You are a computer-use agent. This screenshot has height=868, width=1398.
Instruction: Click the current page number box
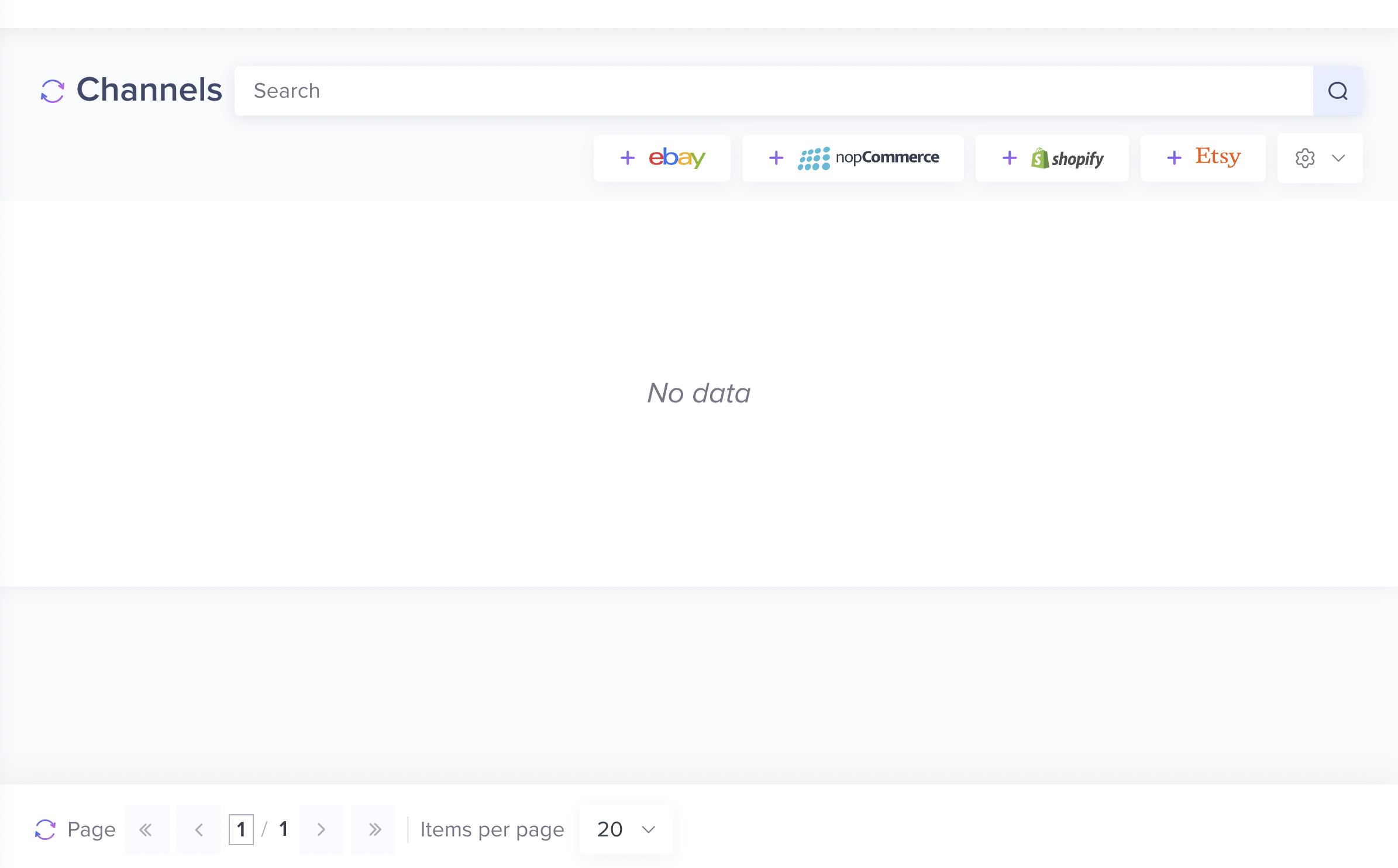(x=241, y=829)
